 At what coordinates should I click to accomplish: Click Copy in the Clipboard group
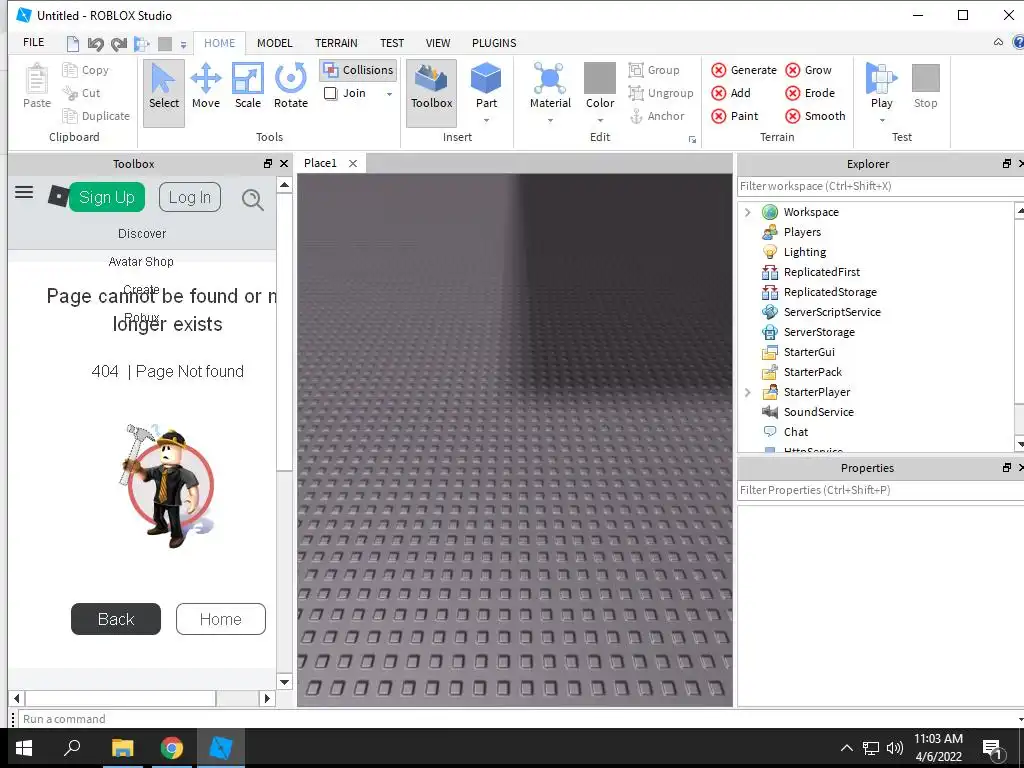click(x=86, y=70)
